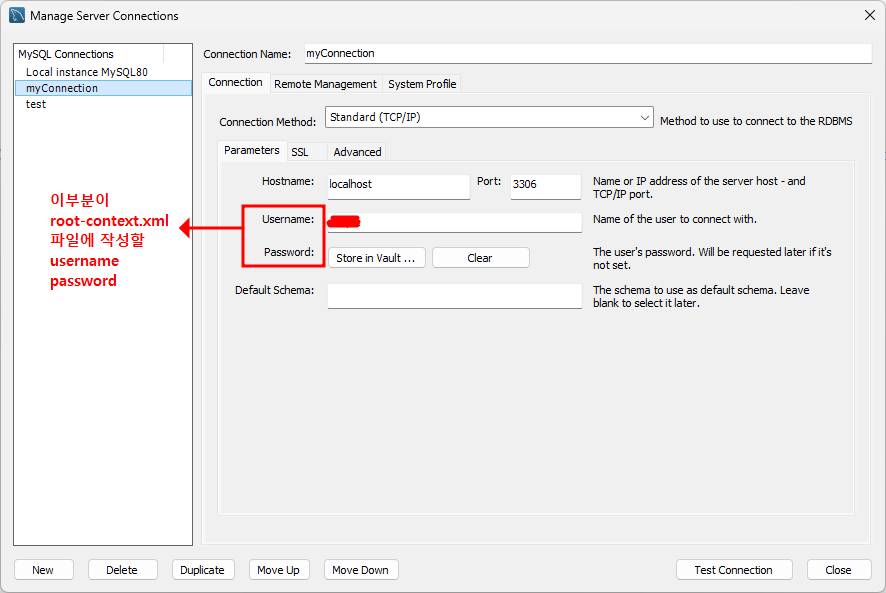Viewport: 886px width, 593px height.
Task: Edit the Connection Name field
Action: point(588,53)
